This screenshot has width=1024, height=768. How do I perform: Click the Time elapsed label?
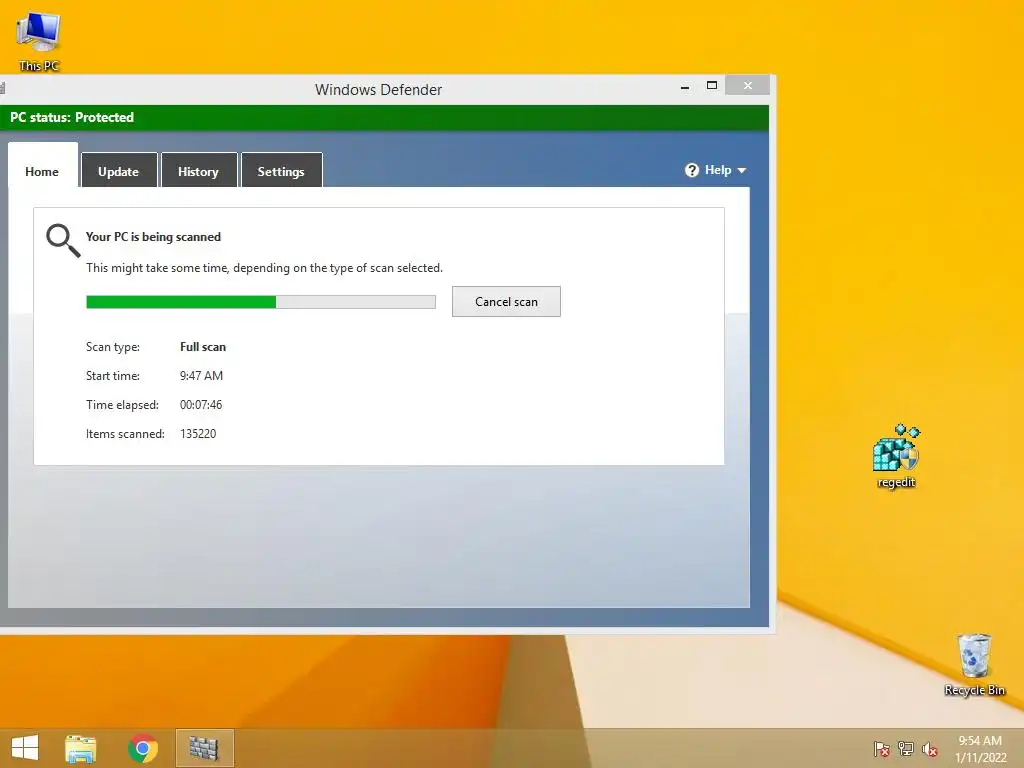click(122, 405)
